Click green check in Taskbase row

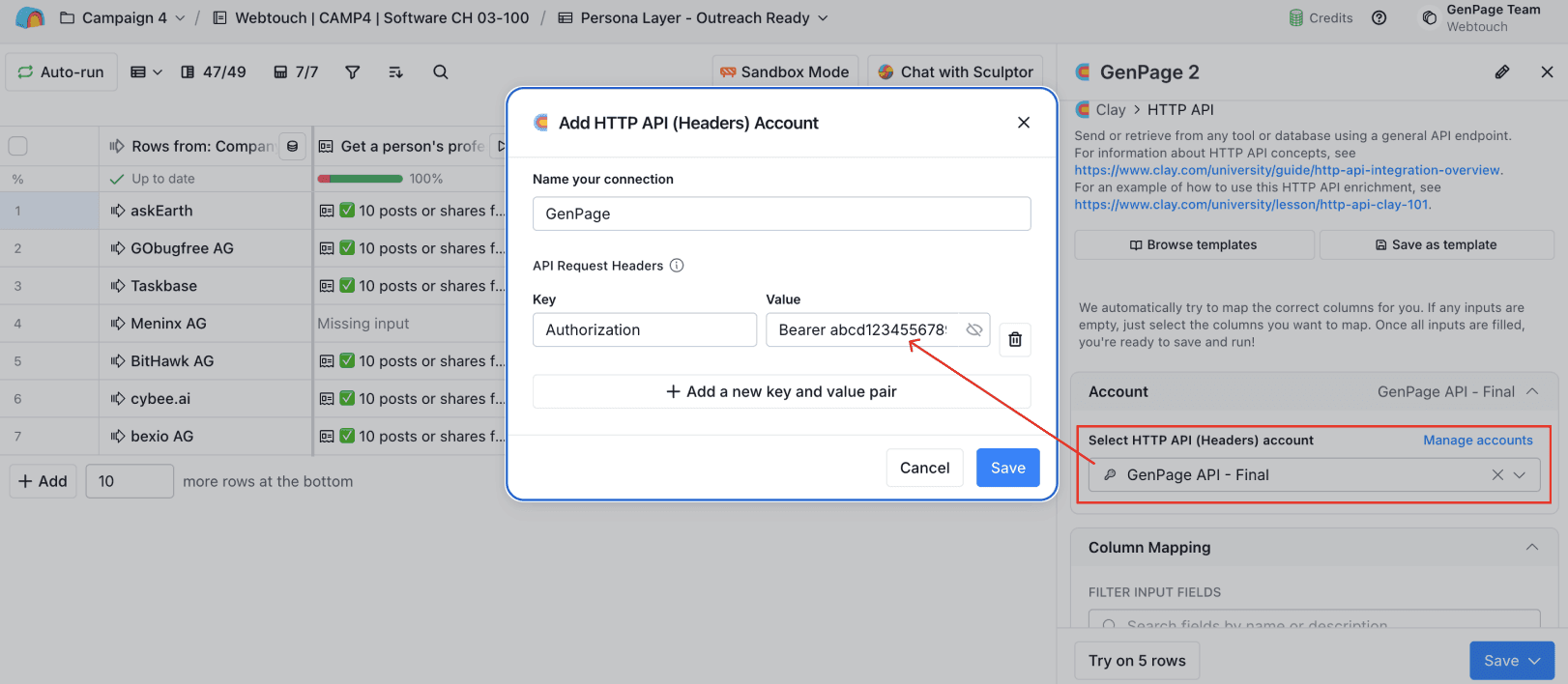[347, 286]
